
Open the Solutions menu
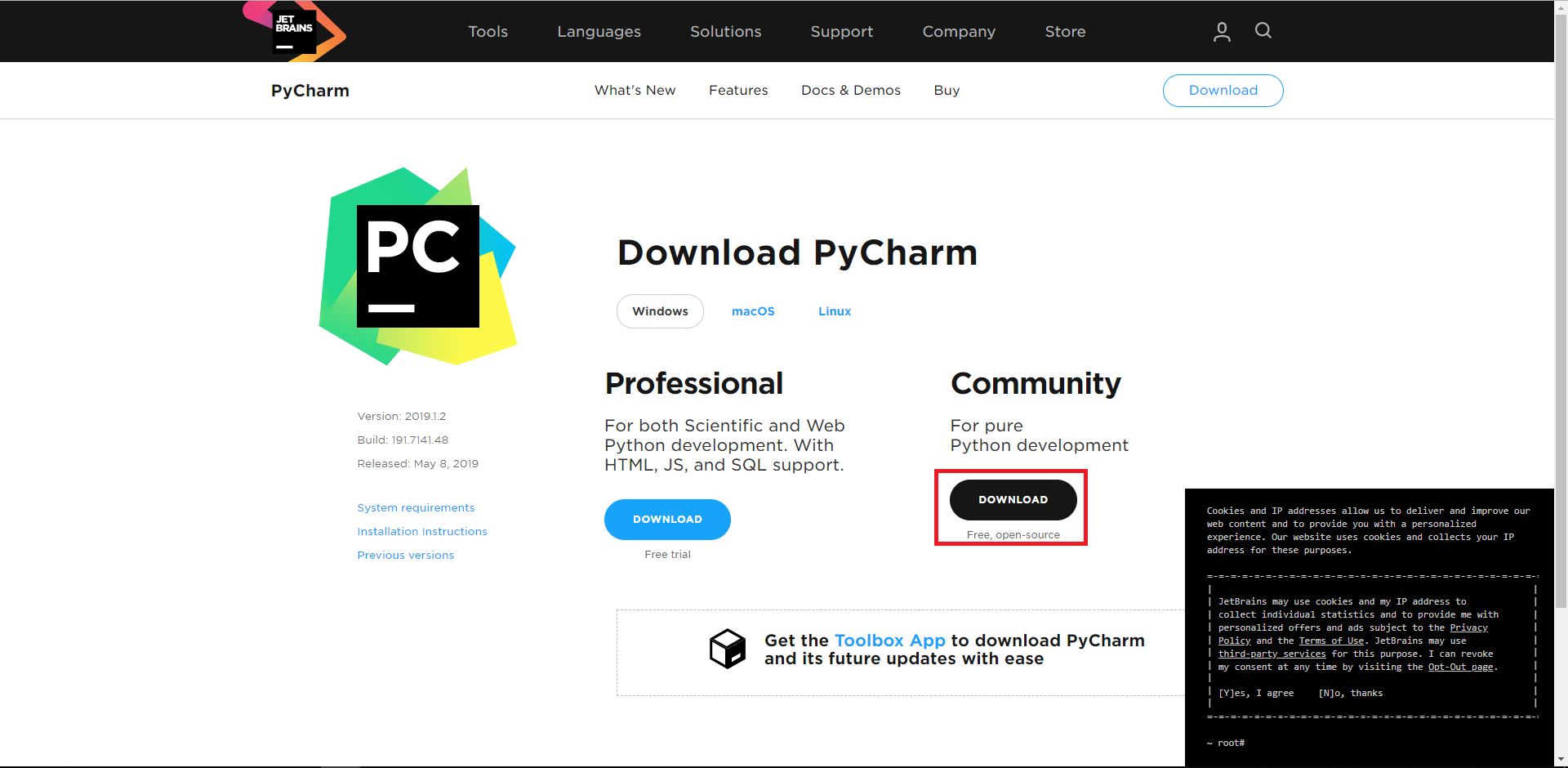tap(725, 31)
